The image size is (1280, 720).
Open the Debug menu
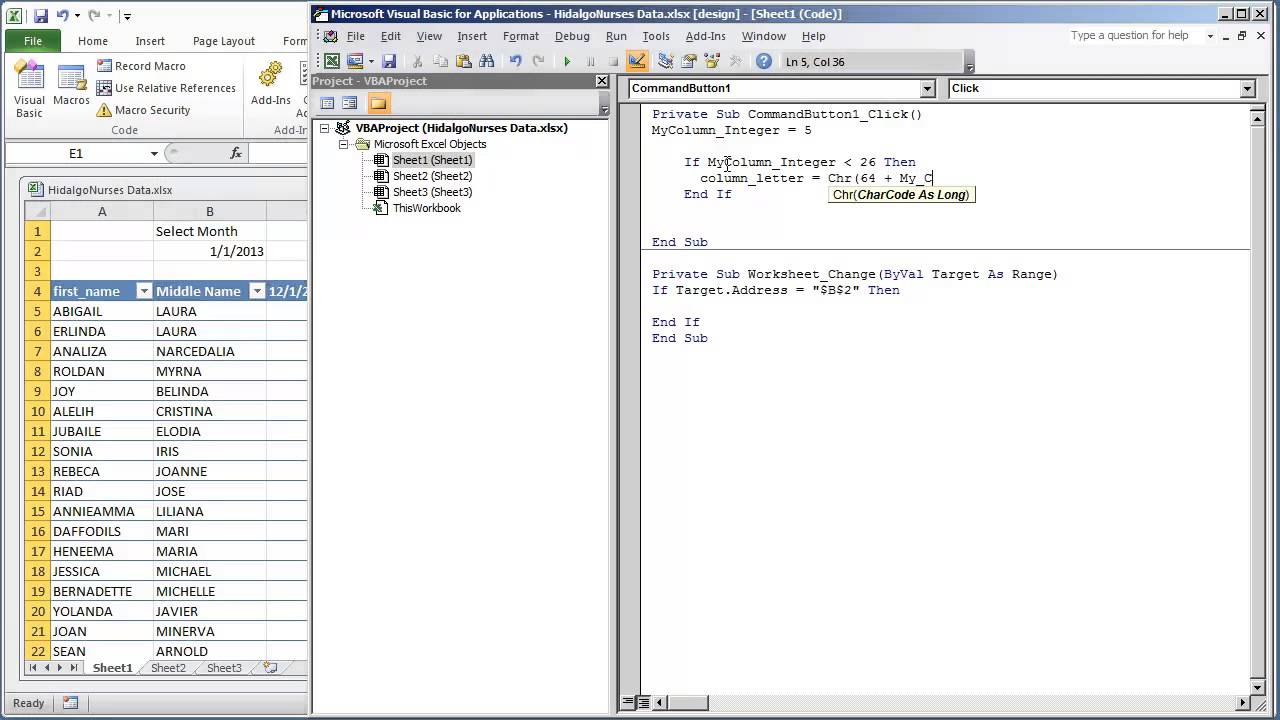[x=572, y=36]
